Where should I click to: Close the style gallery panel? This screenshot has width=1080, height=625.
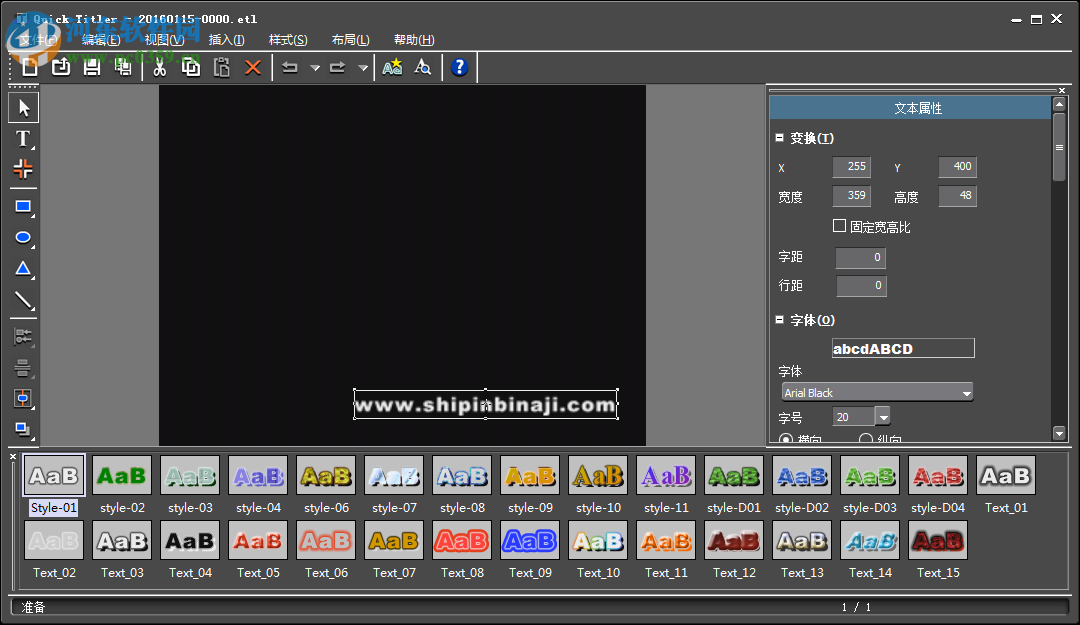pos(12,456)
